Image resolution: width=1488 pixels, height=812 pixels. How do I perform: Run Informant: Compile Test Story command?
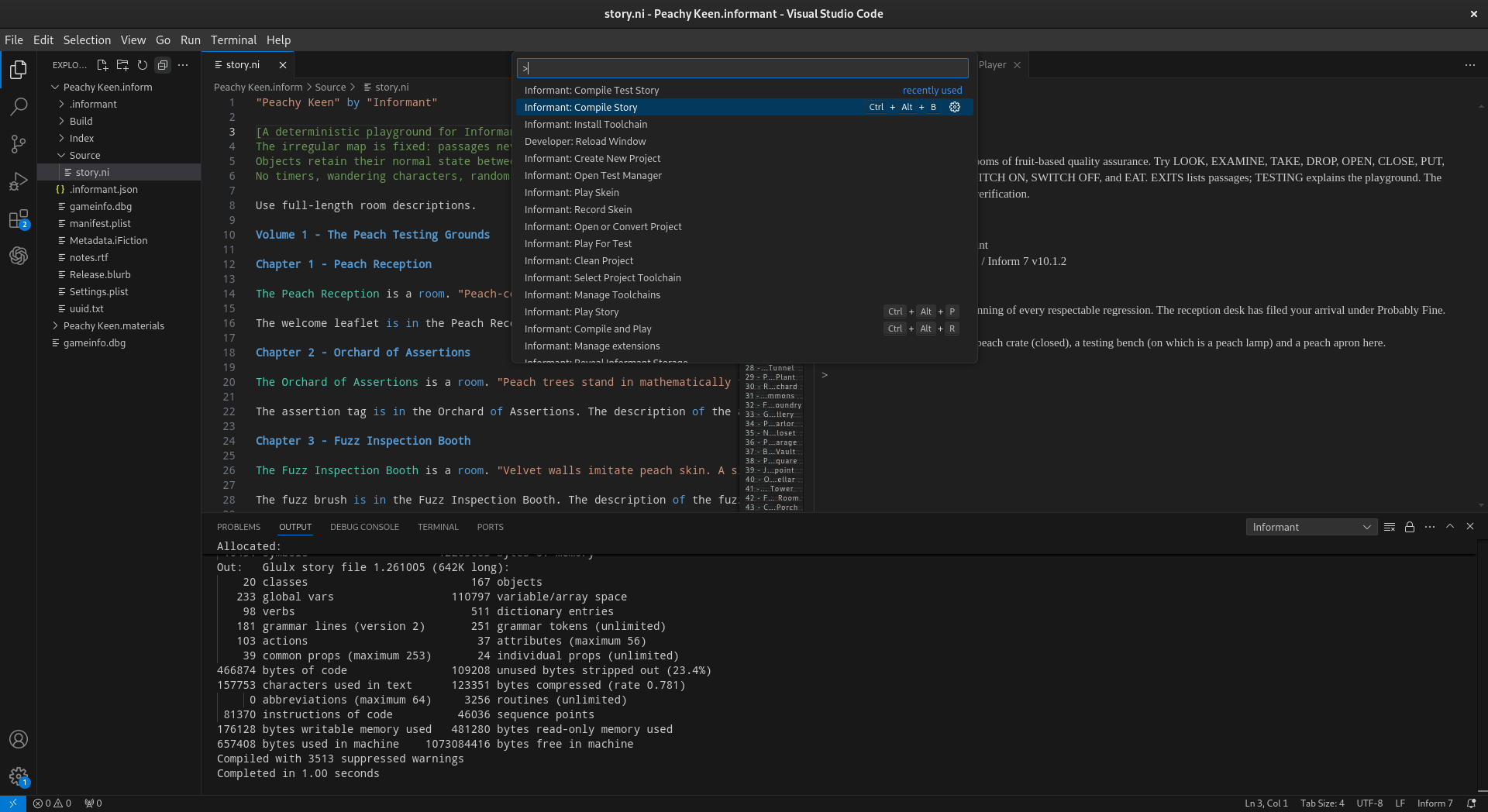click(x=744, y=90)
